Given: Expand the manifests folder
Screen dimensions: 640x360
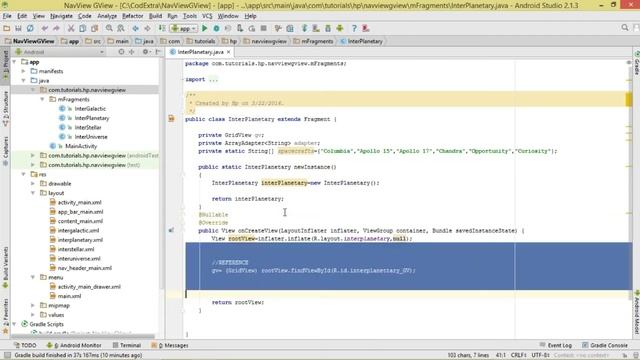Looking at the screenshot, I should [x=24, y=71].
